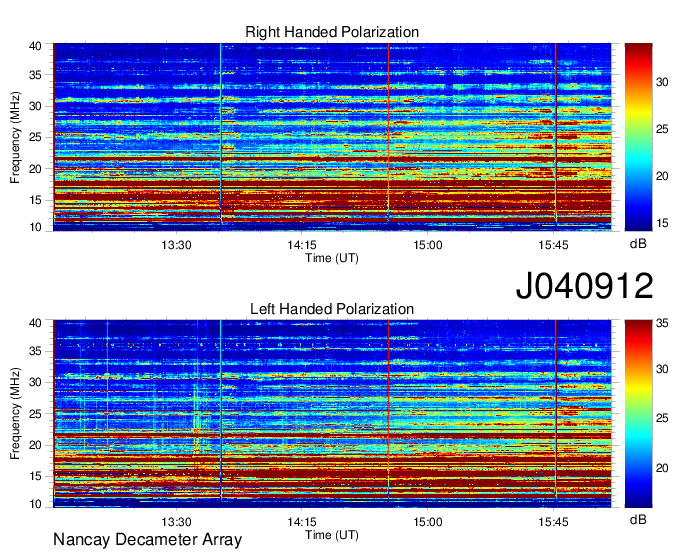The image size is (680, 552).
Task: Click the 'Time (UT)' label under the bottom plot
Action: tap(332, 535)
